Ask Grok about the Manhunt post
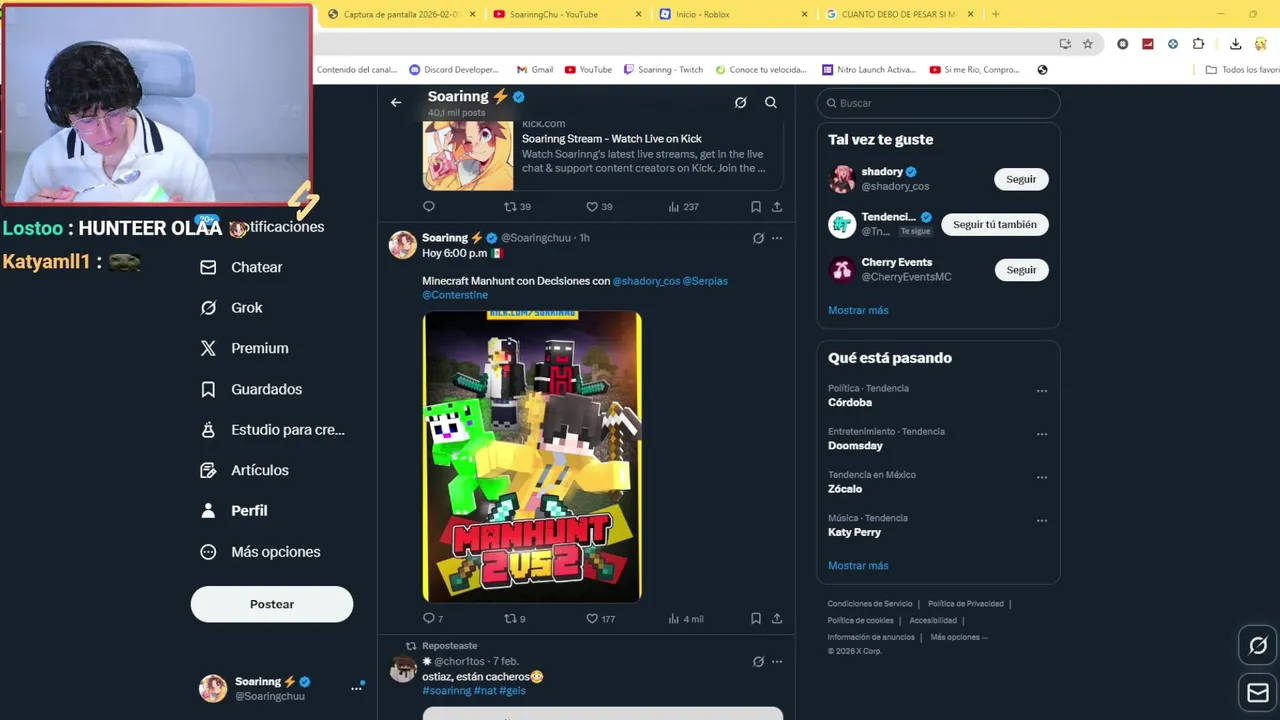Viewport: 1280px width, 720px height. [758, 238]
